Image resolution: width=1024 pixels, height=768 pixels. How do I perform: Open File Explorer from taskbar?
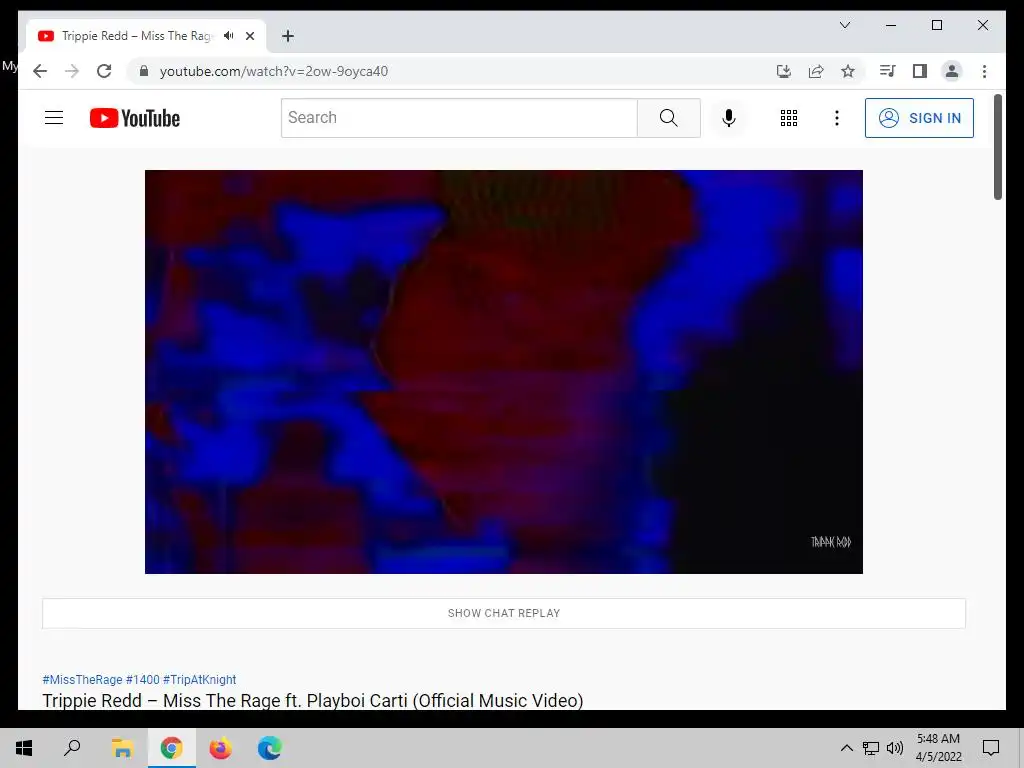coord(122,748)
